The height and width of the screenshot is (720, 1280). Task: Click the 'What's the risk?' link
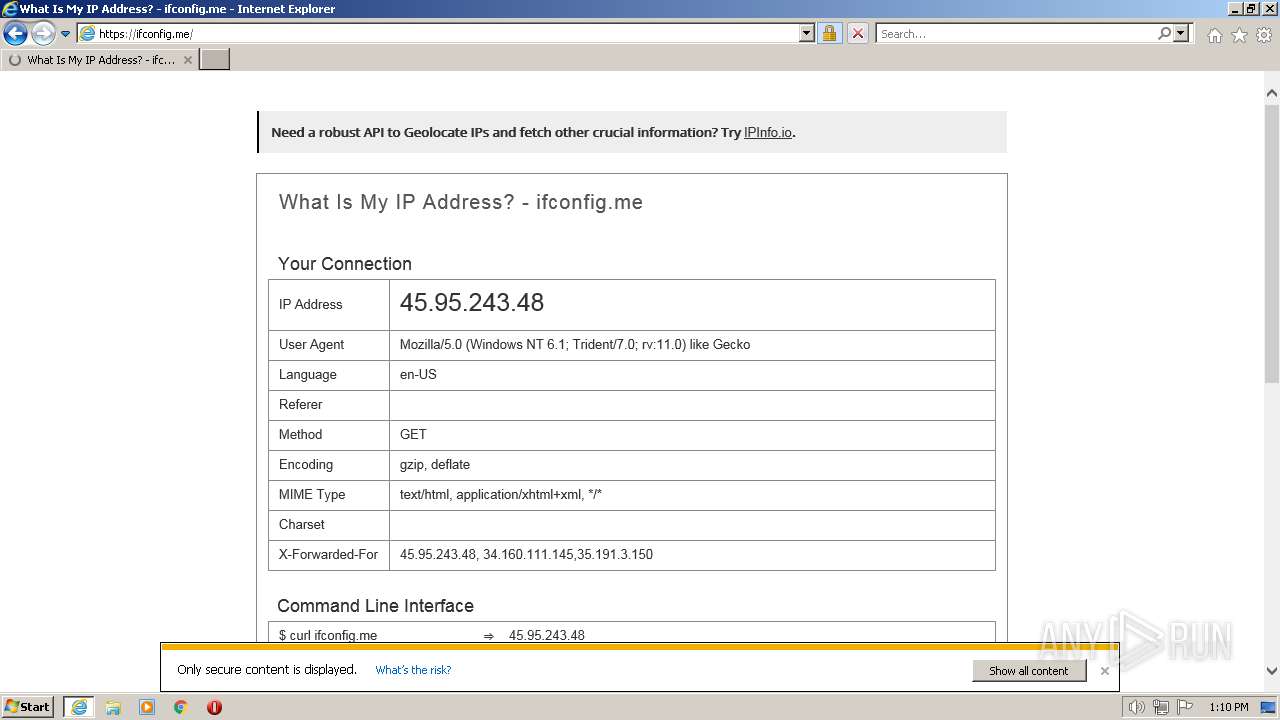click(413, 670)
